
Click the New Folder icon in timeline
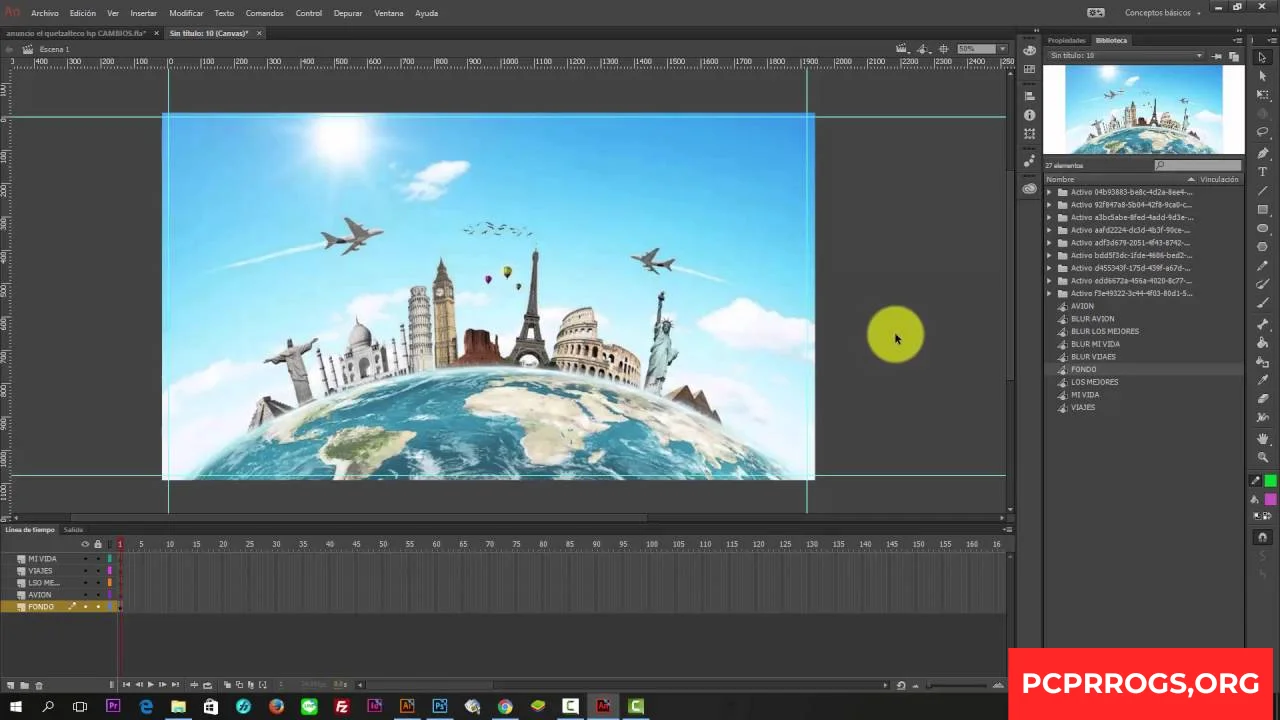[25, 685]
